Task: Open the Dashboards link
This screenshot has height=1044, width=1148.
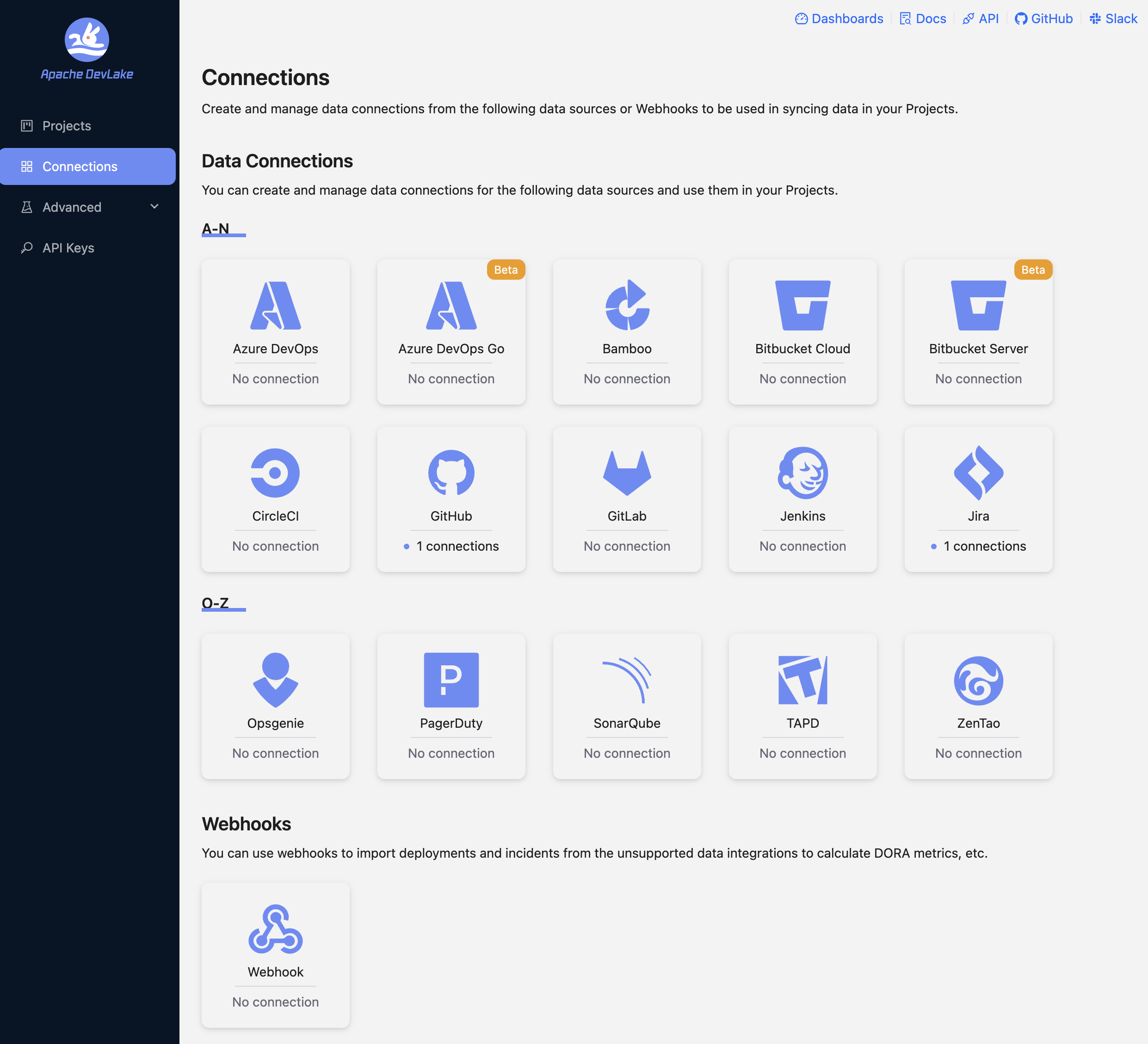Action: (x=839, y=19)
